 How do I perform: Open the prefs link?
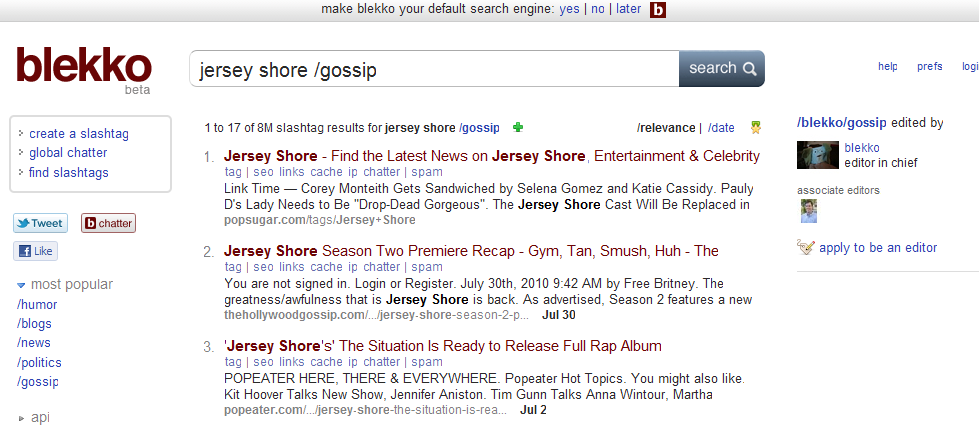point(930,67)
